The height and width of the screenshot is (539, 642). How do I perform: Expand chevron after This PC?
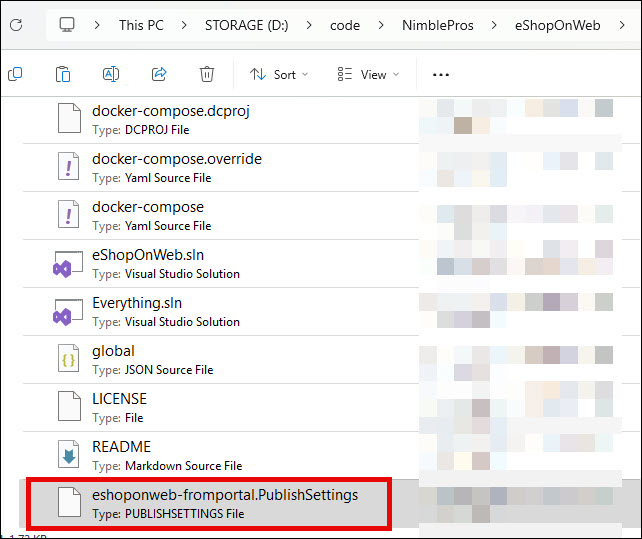[184, 25]
